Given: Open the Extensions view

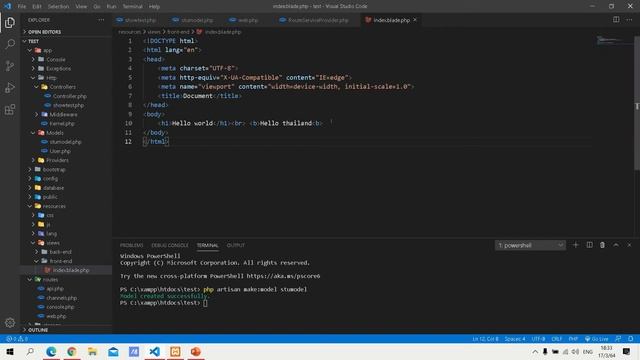Looking at the screenshot, I should (10, 109).
